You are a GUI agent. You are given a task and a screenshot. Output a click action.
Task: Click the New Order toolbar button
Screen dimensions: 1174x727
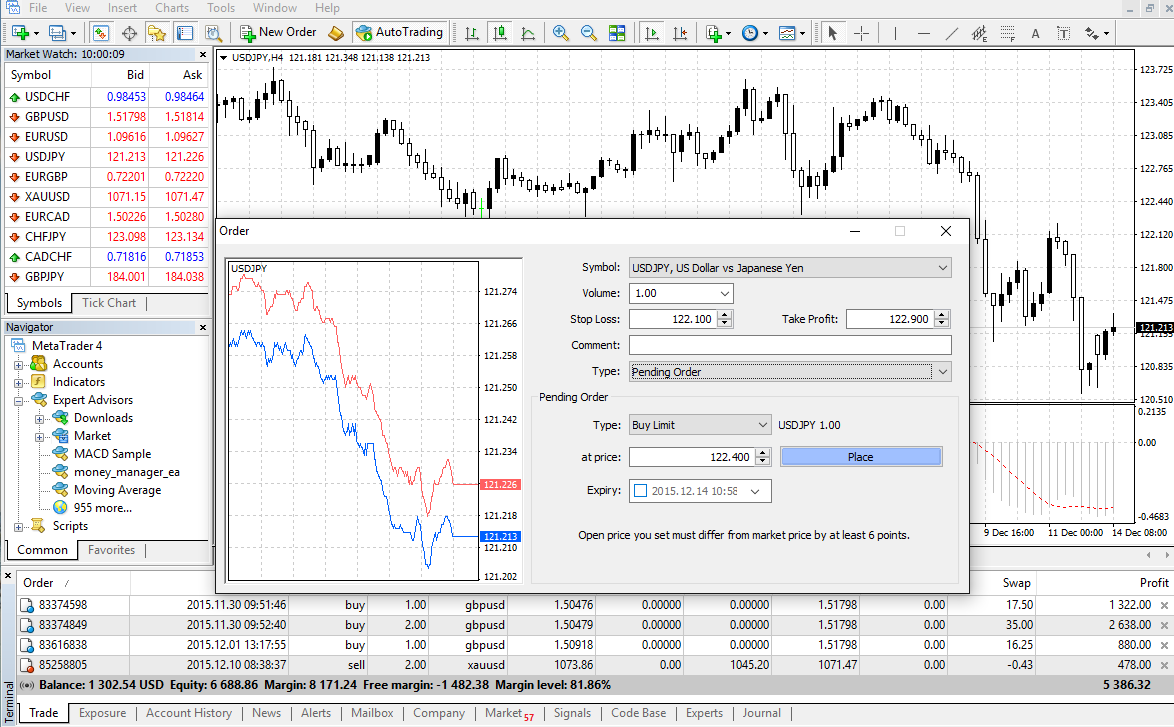point(278,32)
